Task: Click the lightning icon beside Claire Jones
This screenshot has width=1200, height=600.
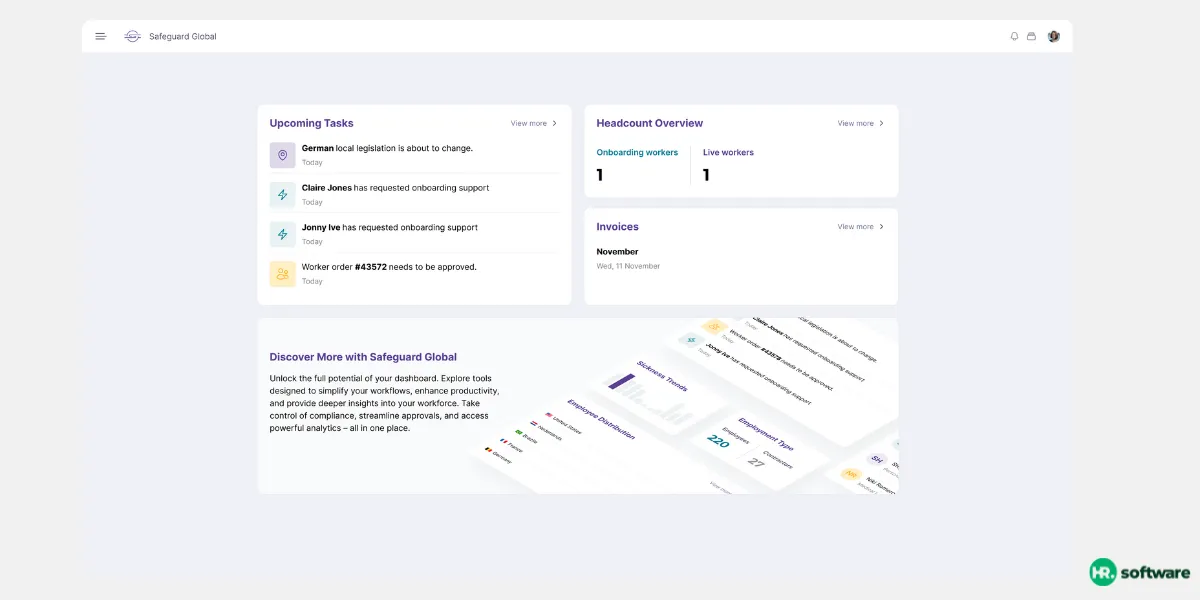Action: (x=282, y=194)
